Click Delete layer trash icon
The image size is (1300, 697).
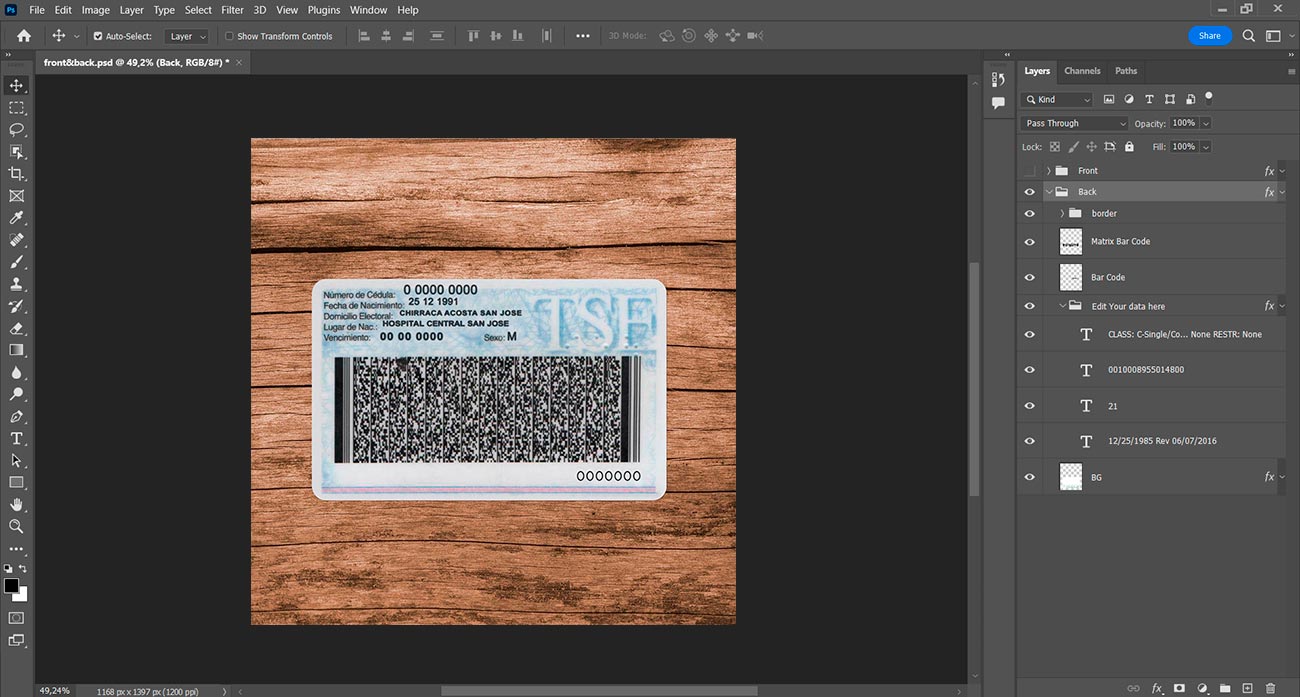coord(1271,688)
